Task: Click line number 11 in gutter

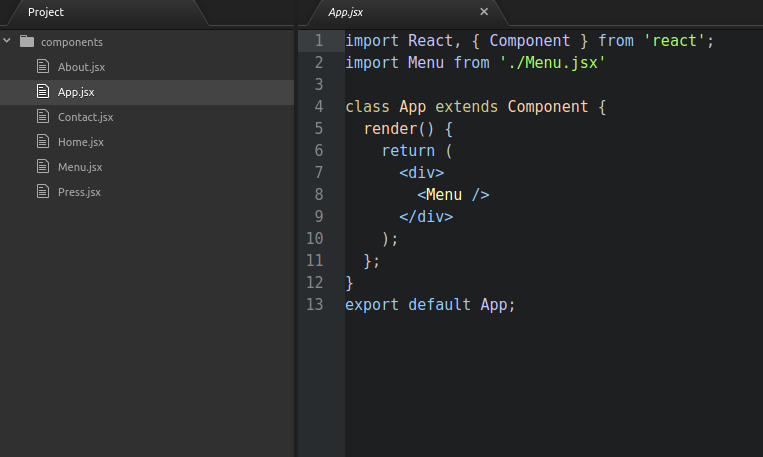Action: pyautogui.click(x=314, y=260)
